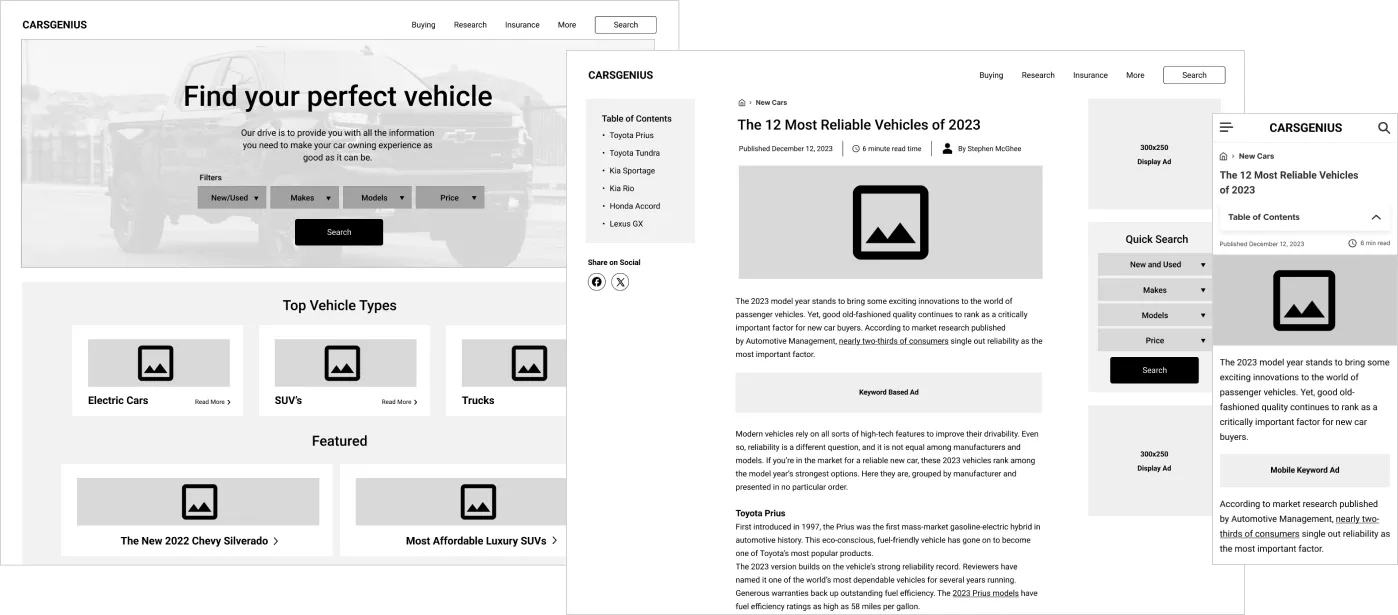Open the Models dropdown on the homepage hero

pyautogui.click(x=377, y=197)
